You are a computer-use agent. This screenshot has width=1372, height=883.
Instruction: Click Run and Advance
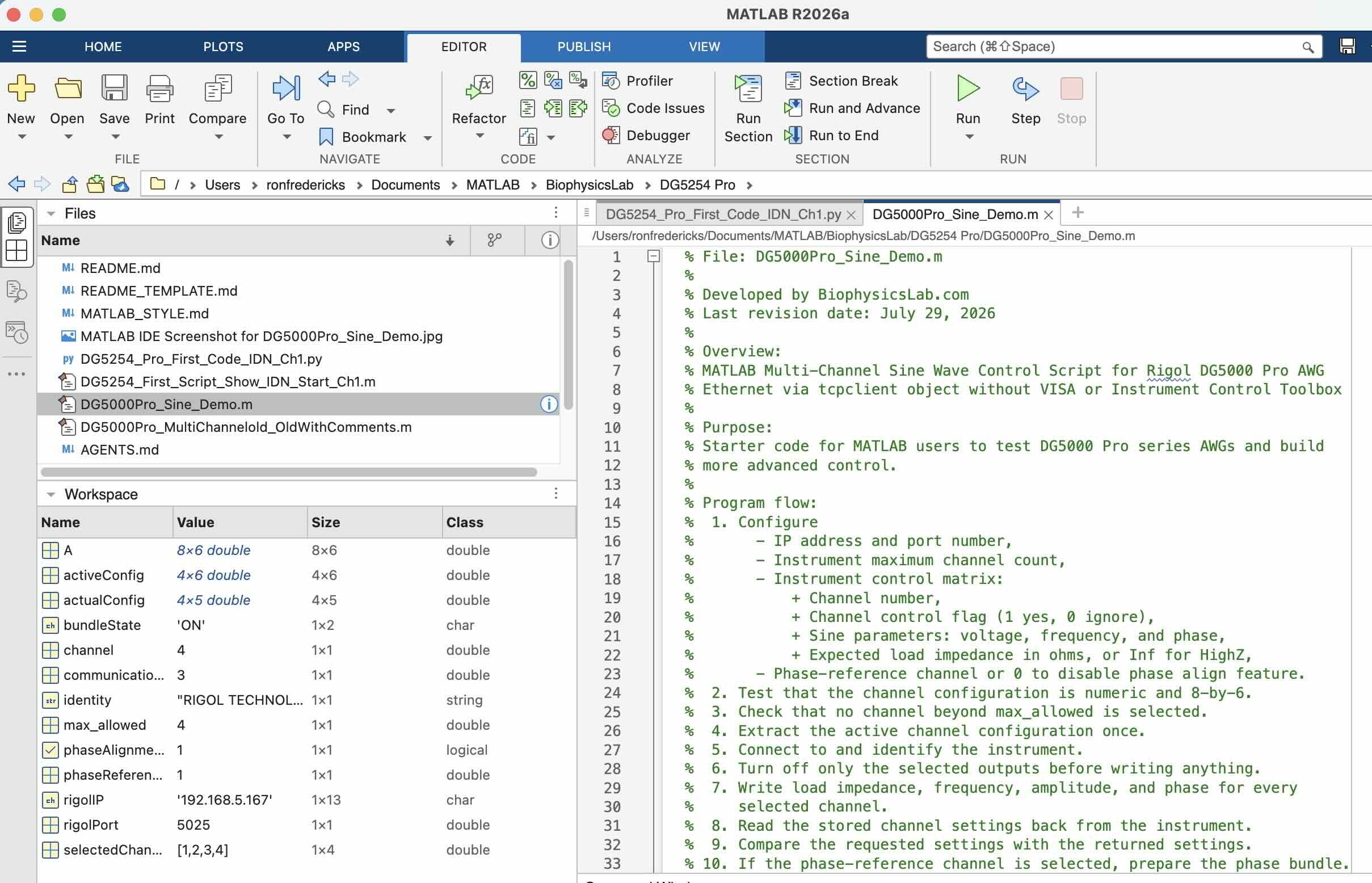(852, 108)
